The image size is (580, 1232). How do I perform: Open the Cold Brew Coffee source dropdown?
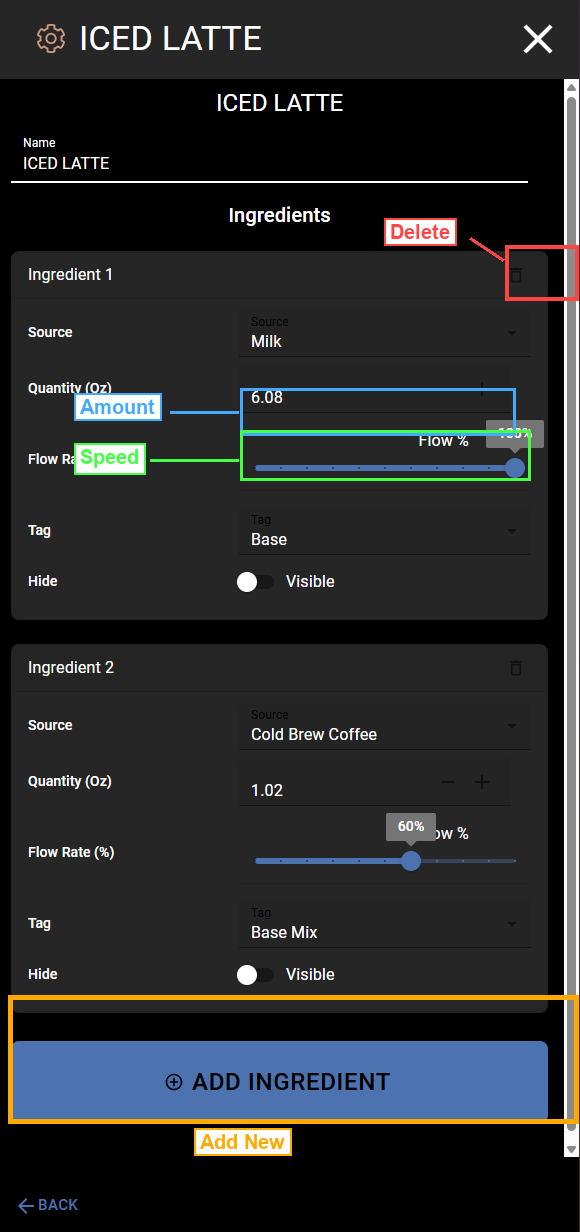click(385, 727)
